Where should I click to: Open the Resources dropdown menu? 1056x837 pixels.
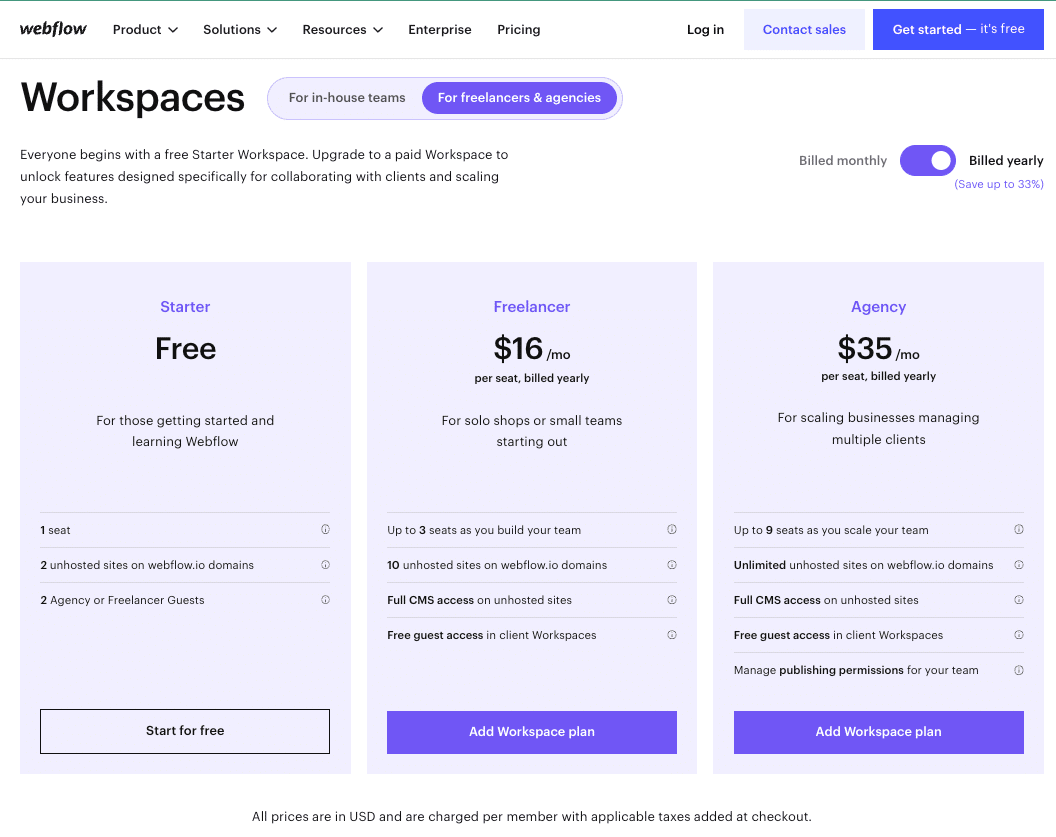(342, 30)
